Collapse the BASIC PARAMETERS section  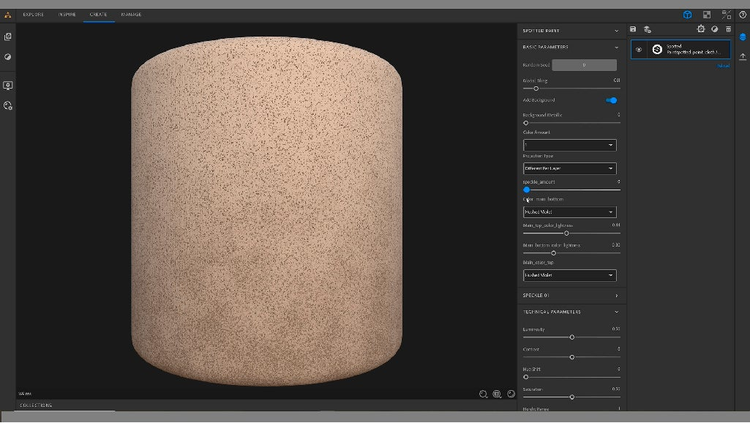coord(616,47)
